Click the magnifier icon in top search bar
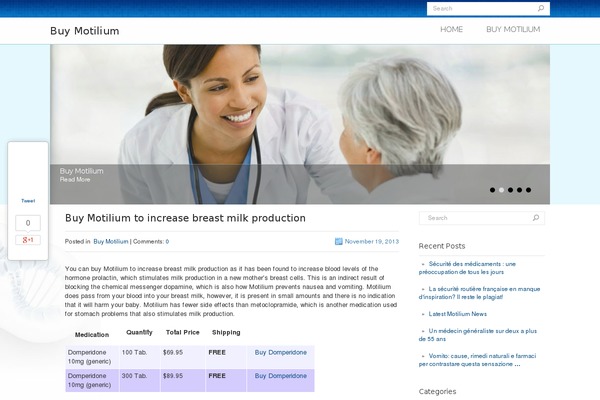Image resolution: width=600 pixels, height=400 pixels. (x=541, y=8)
